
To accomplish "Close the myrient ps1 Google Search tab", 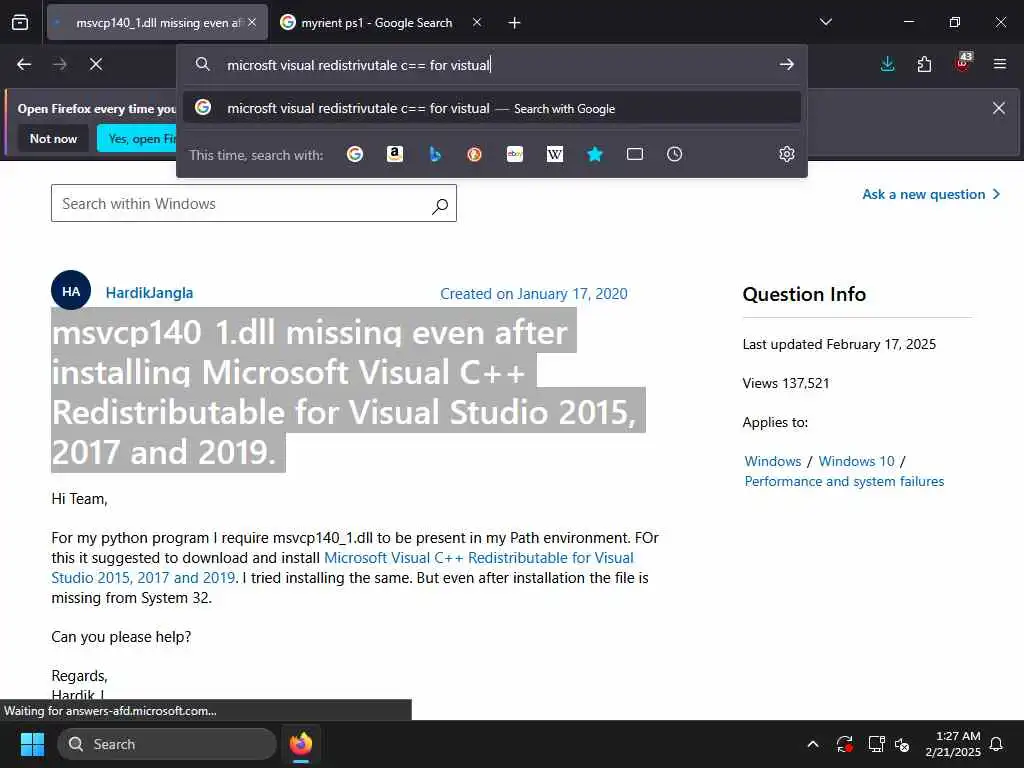I will click(x=477, y=22).
